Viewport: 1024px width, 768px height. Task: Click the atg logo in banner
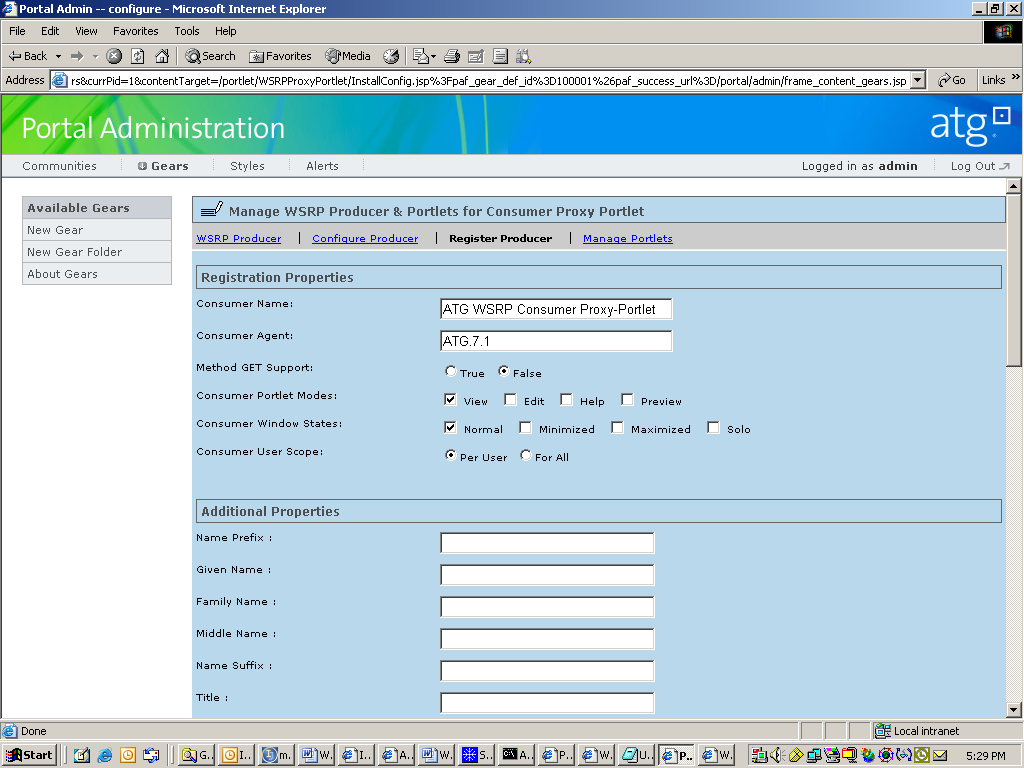pyautogui.click(x=970, y=125)
